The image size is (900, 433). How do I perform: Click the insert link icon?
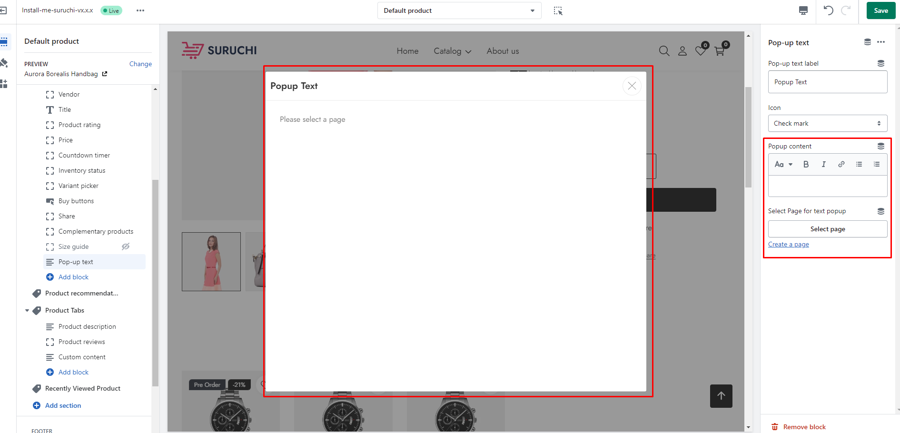point(841,165)
